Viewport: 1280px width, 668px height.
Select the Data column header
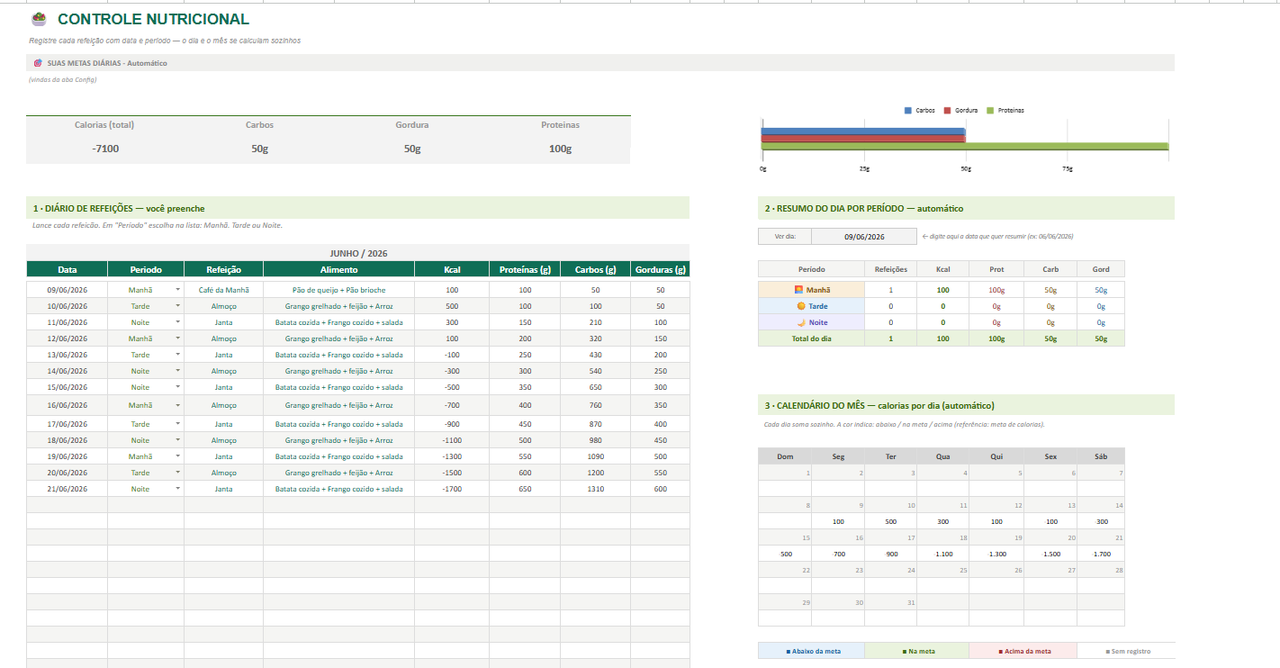pyautogui.click(x=67, y=269)
